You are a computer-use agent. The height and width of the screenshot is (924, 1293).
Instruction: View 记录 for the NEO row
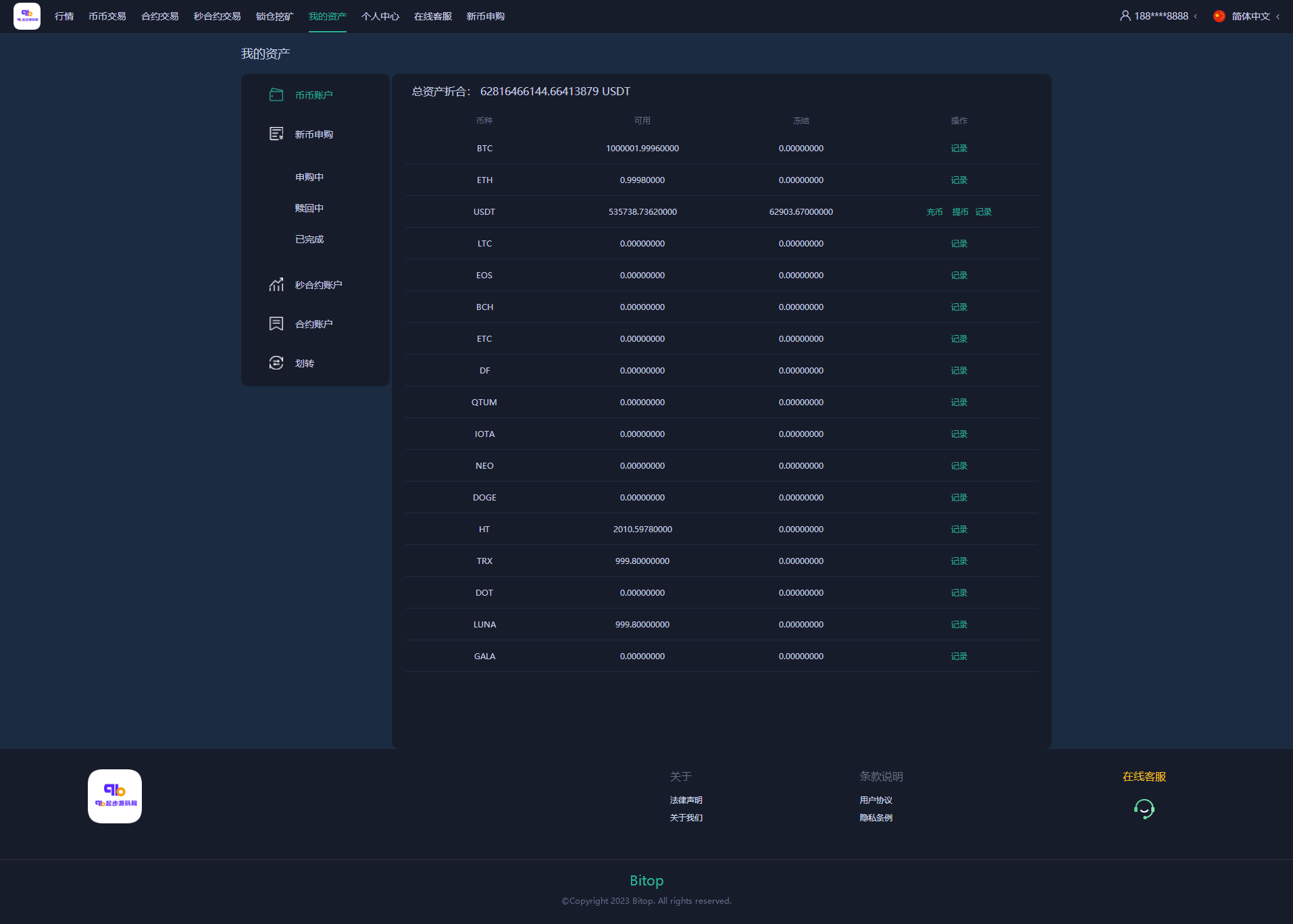(959, 466)
